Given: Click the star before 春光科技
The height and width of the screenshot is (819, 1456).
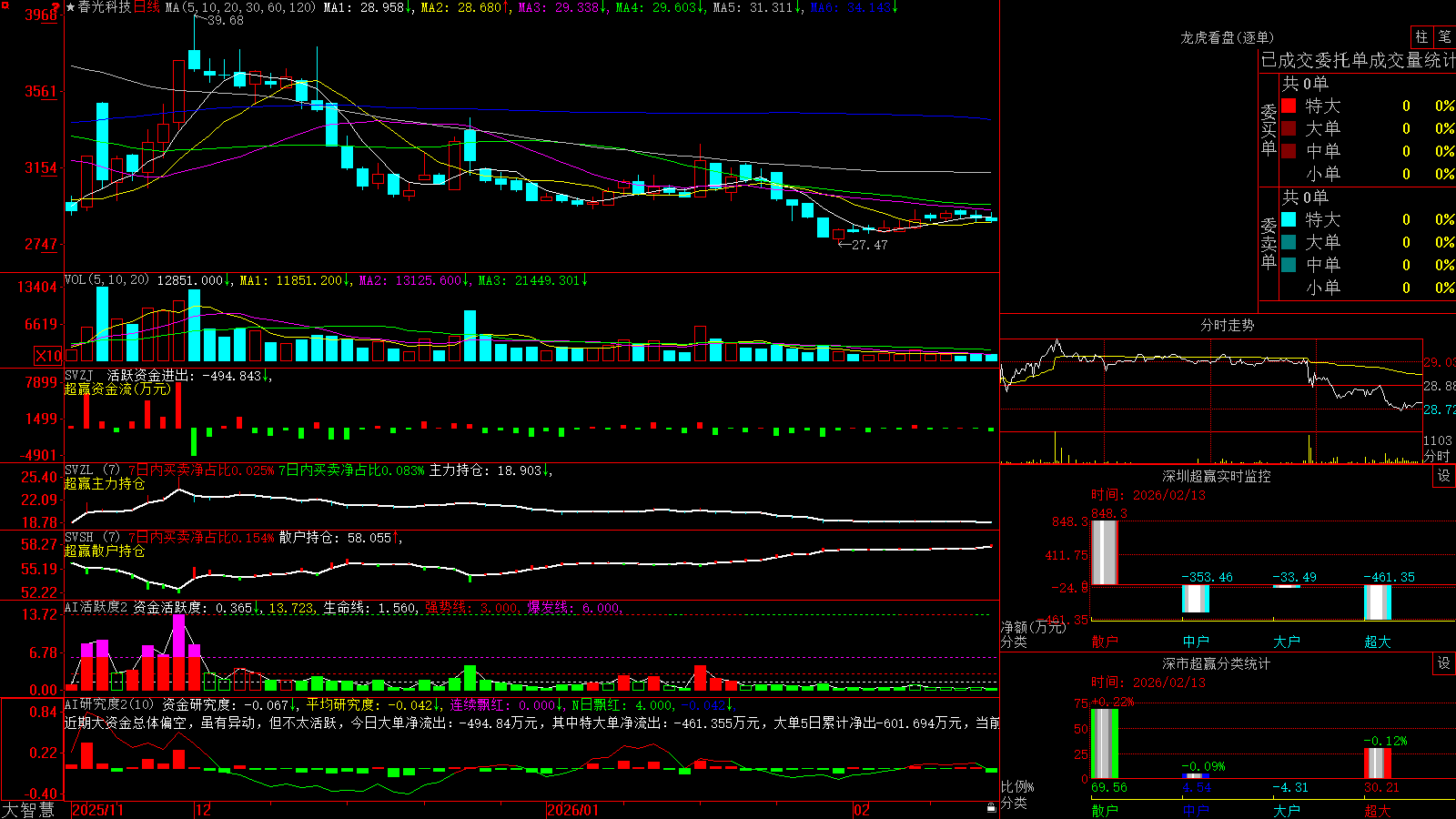Looking at the screenshot, I should click(71, 7).
